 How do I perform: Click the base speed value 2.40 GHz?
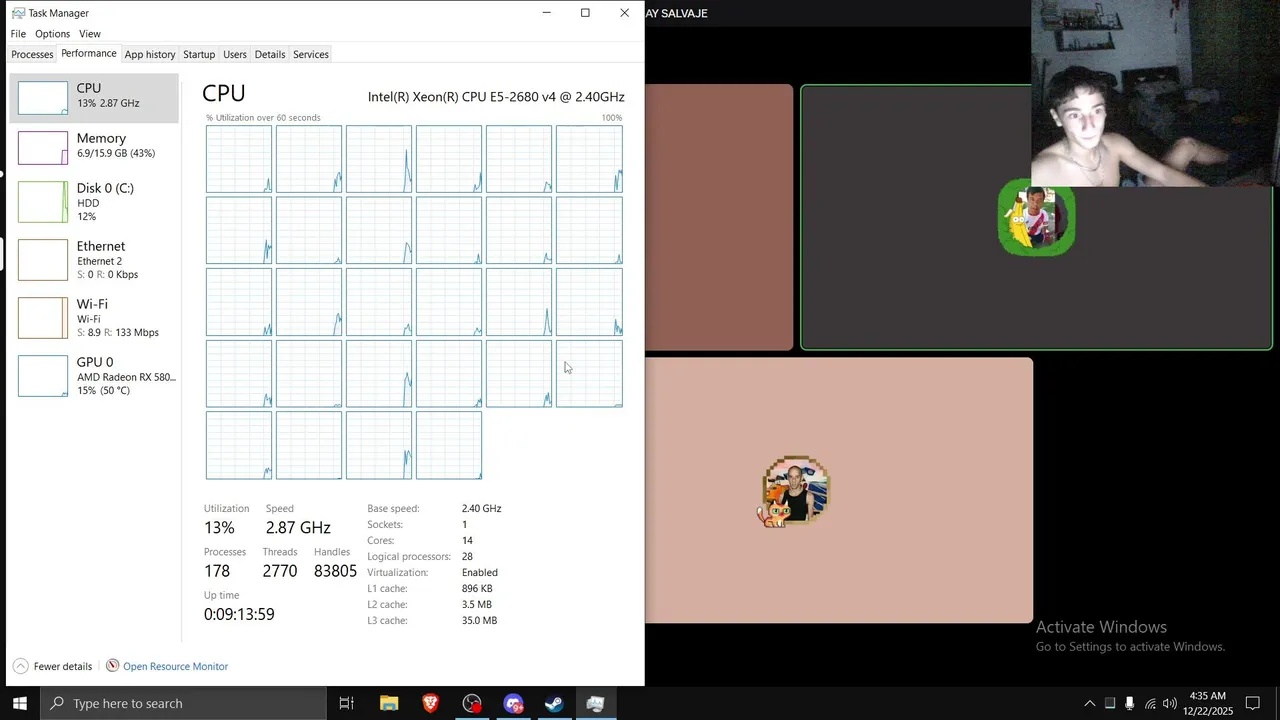tap(481, 508)
